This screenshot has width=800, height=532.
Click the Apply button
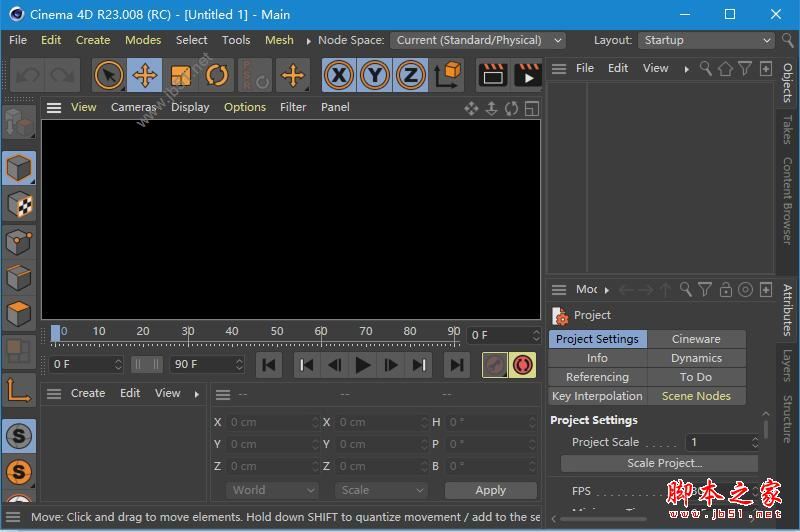pos(490,490)
